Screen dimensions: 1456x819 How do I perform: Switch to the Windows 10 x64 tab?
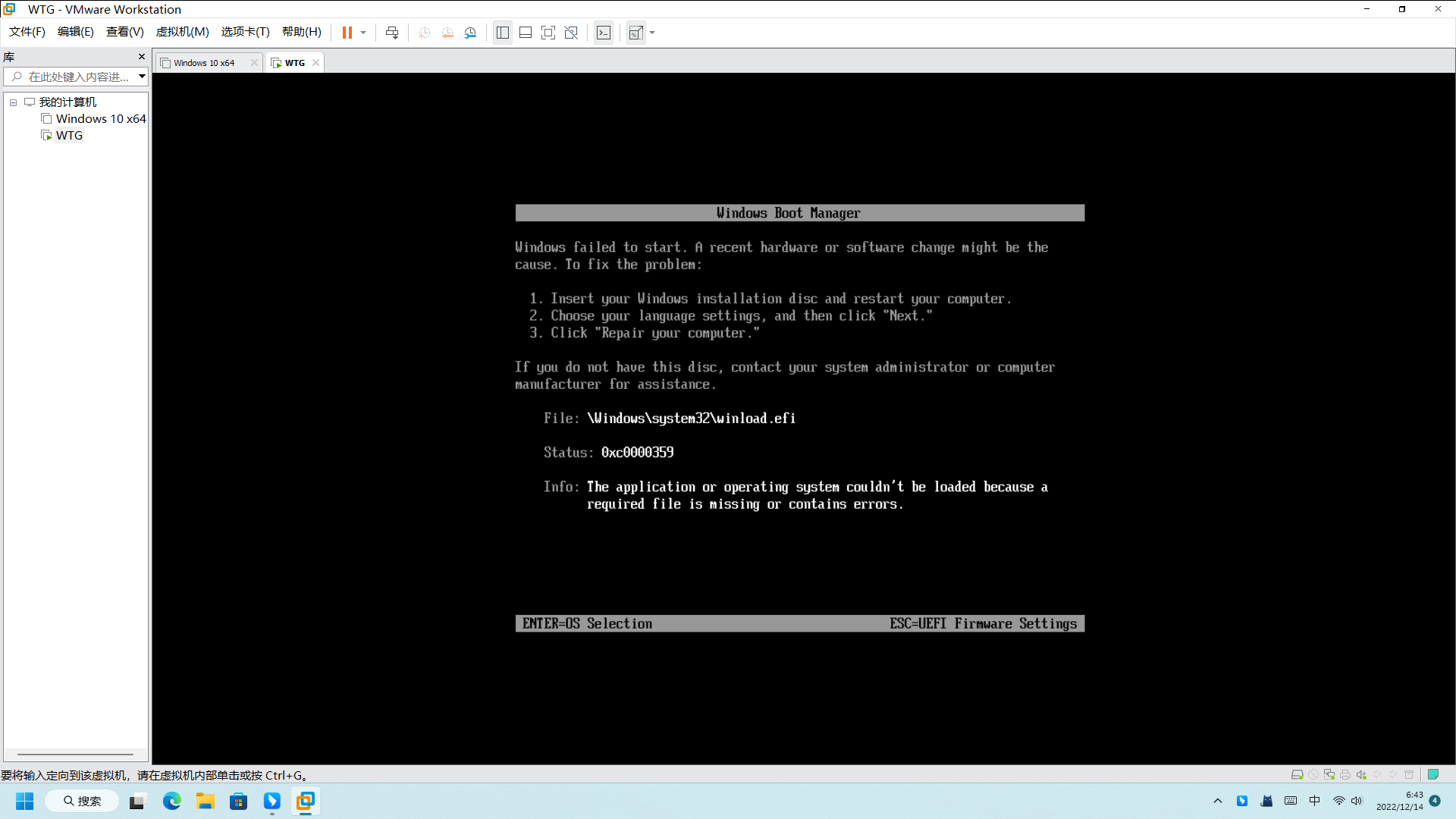pos(203,62)
